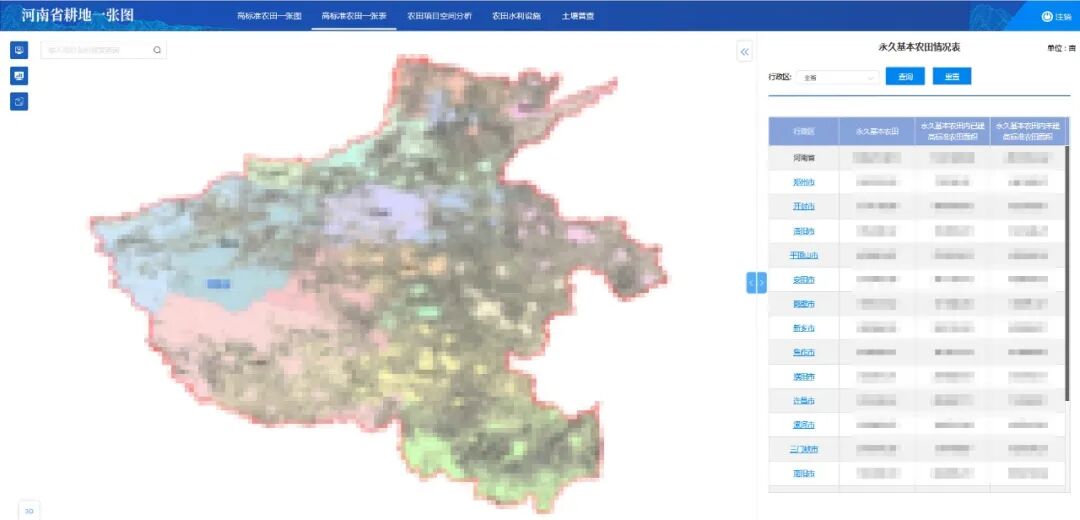Open the 濮阳市 link in table

(x=804, y=377)
